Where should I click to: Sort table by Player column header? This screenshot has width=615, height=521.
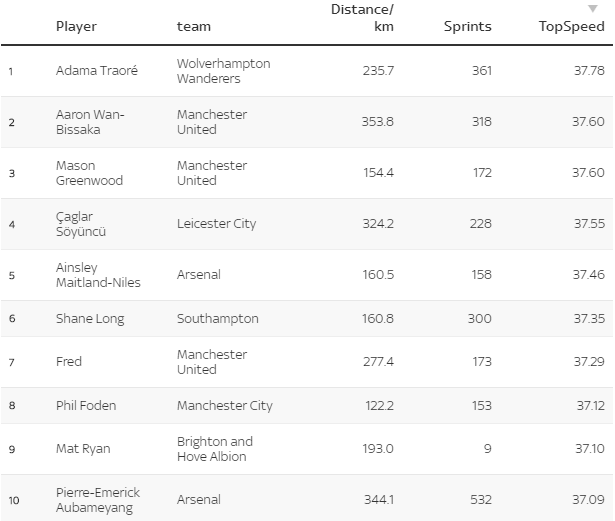click(x=76, y=27)
